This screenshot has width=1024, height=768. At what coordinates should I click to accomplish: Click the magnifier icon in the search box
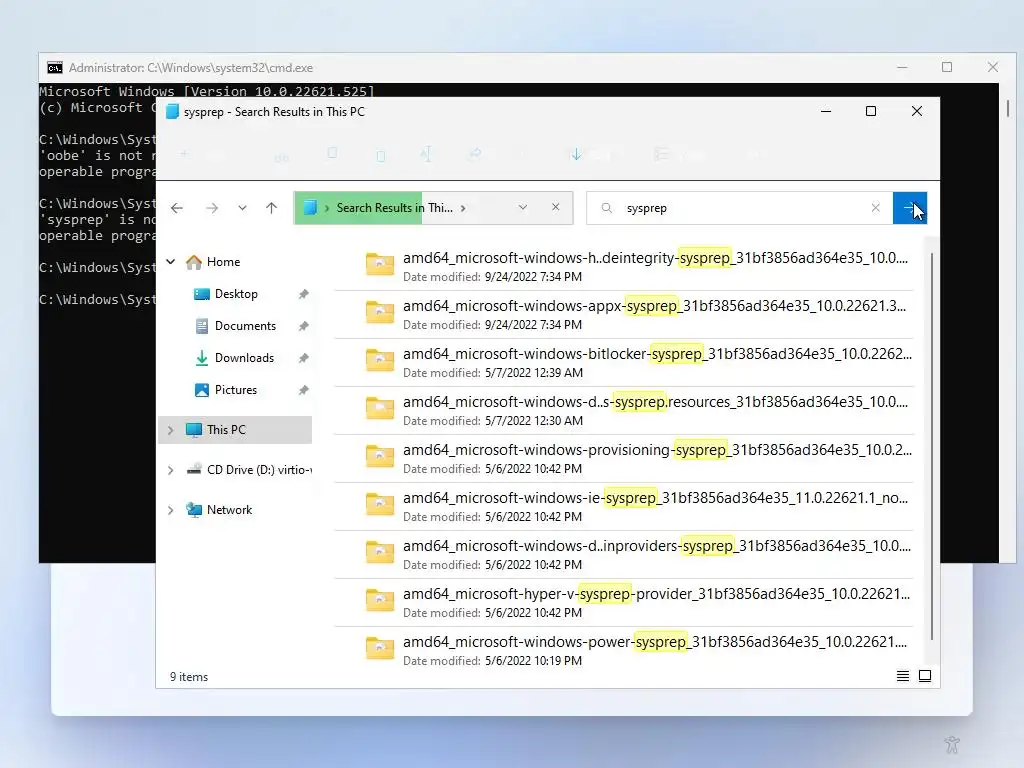[607, 208]
